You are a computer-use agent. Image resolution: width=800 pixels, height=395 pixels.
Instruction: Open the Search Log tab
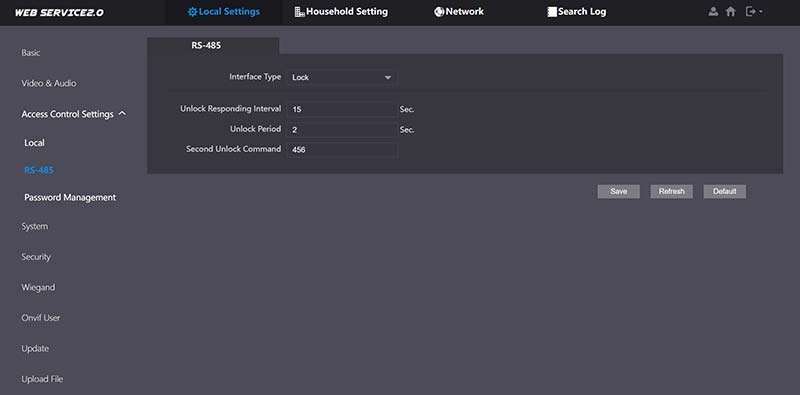click(x=577, y=12)
